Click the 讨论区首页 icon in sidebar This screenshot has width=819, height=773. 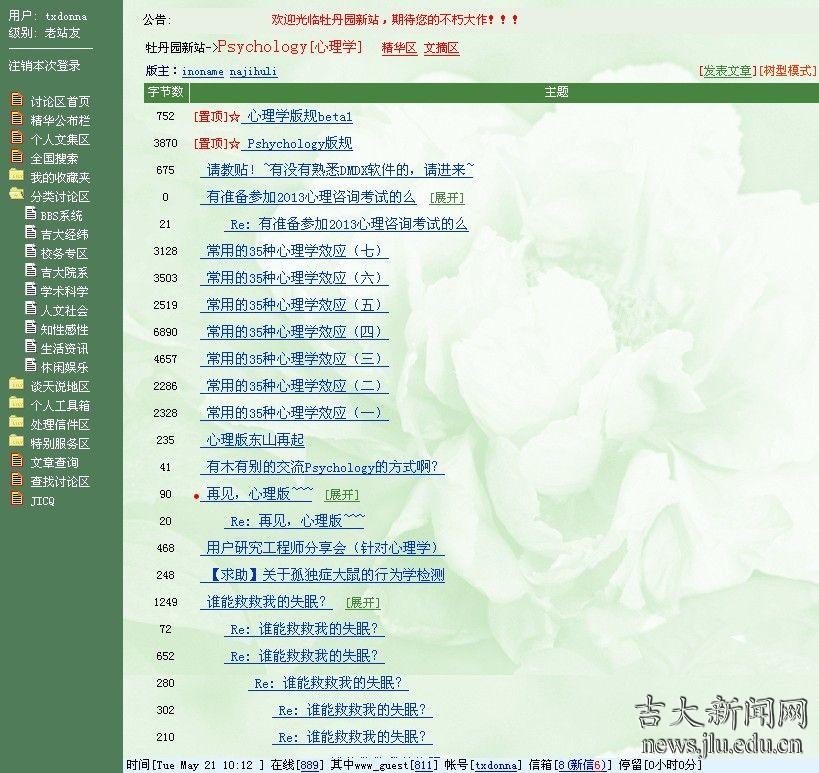point(16,100)
